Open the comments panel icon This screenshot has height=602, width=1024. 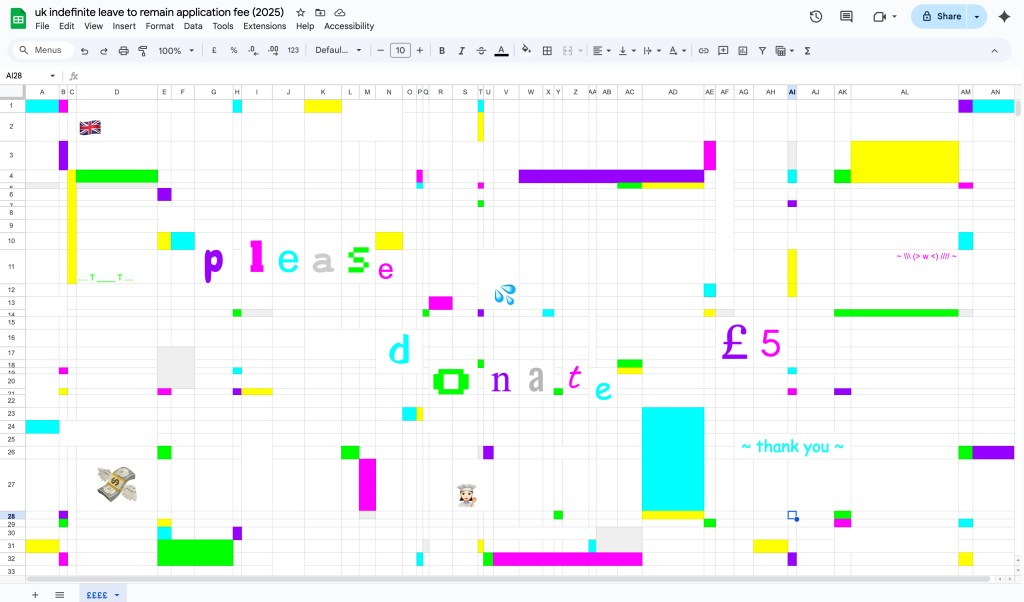[846, 17]
